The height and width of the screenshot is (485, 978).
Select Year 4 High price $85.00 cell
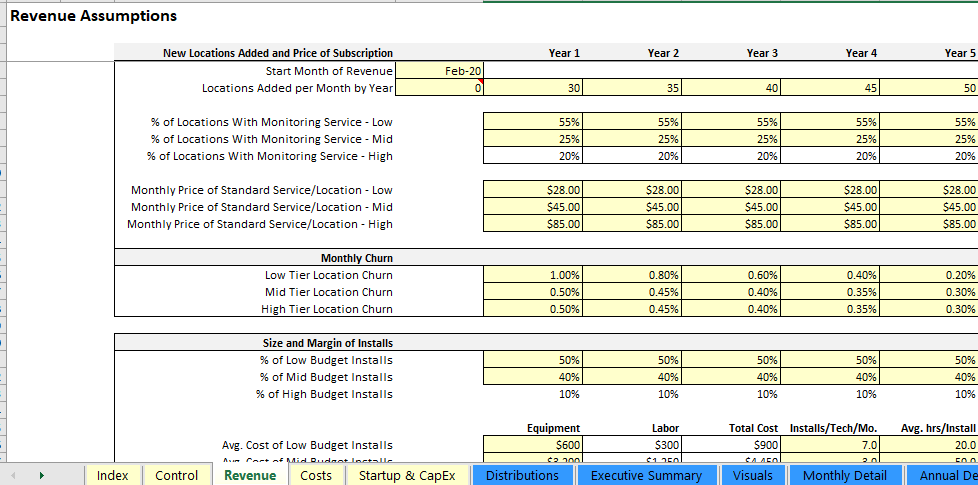click(830, 224)
